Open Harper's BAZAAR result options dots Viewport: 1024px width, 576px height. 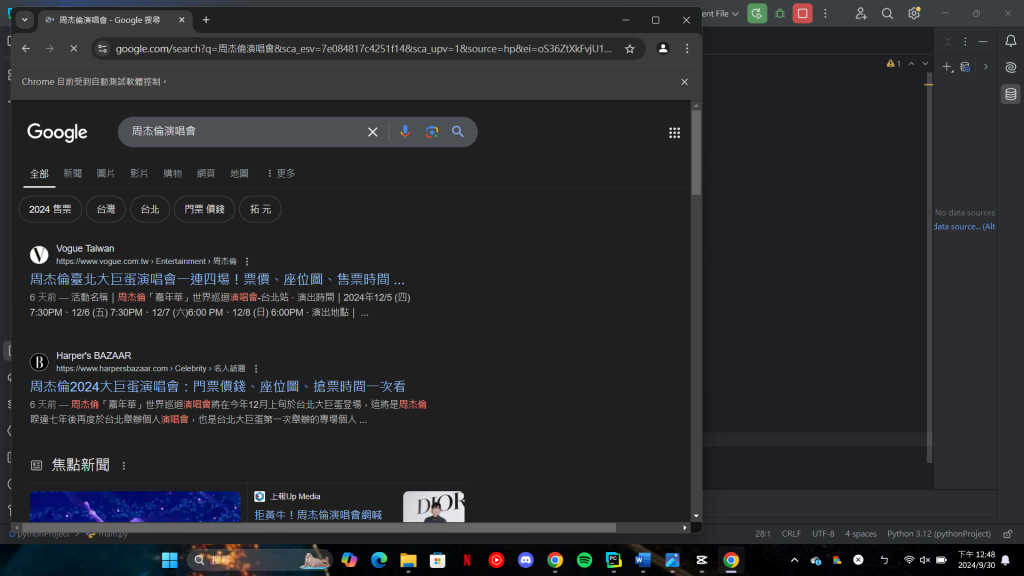pyautogui.click(x=256, y=369)
